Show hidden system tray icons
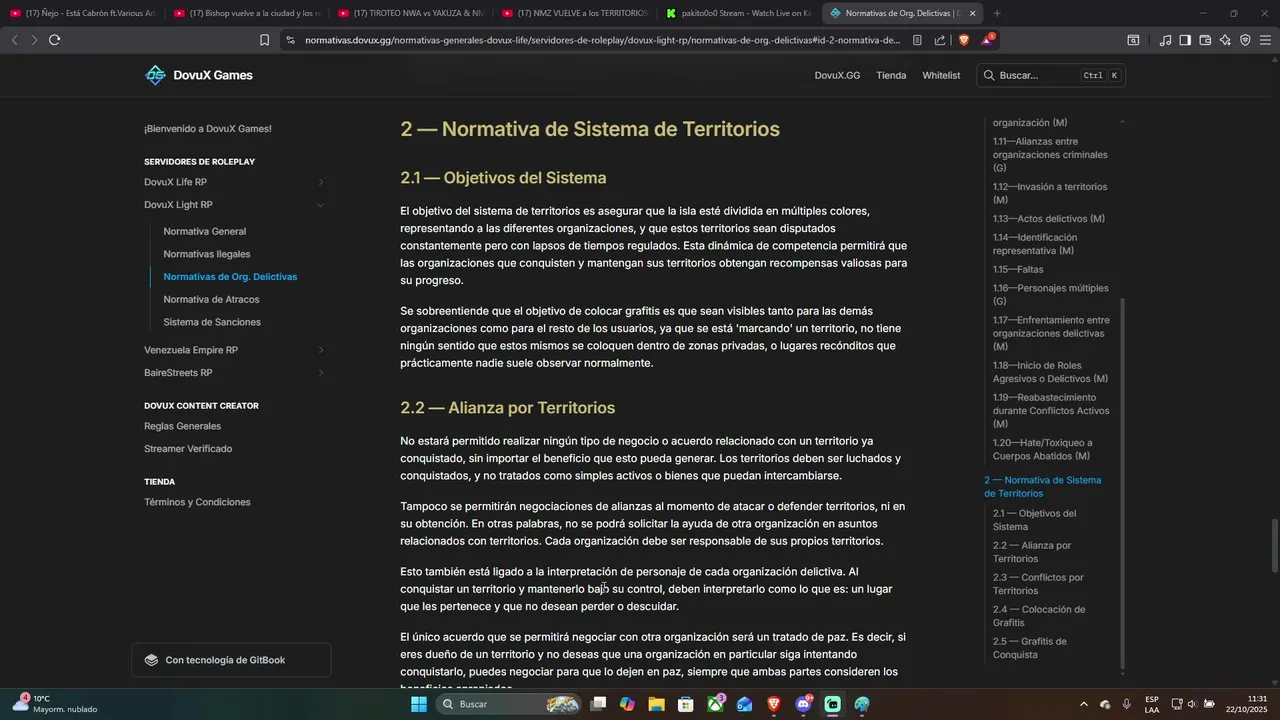1280x720 pixels. click(1084, 704)
